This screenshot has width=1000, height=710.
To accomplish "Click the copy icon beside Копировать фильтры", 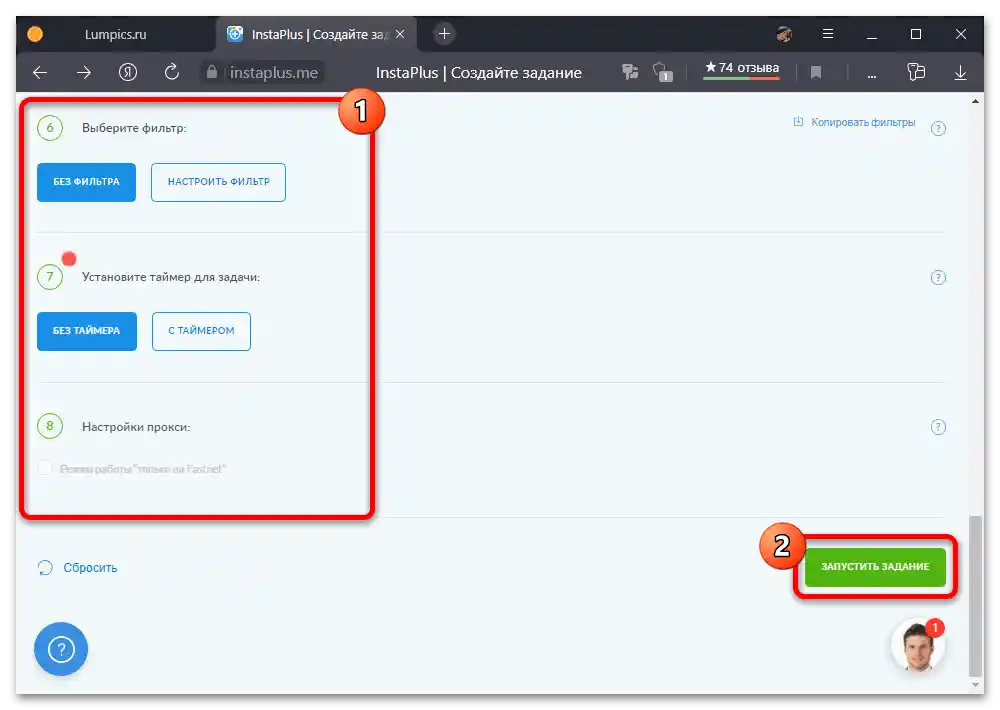I will pyautogui.click(x=798, y=122).
